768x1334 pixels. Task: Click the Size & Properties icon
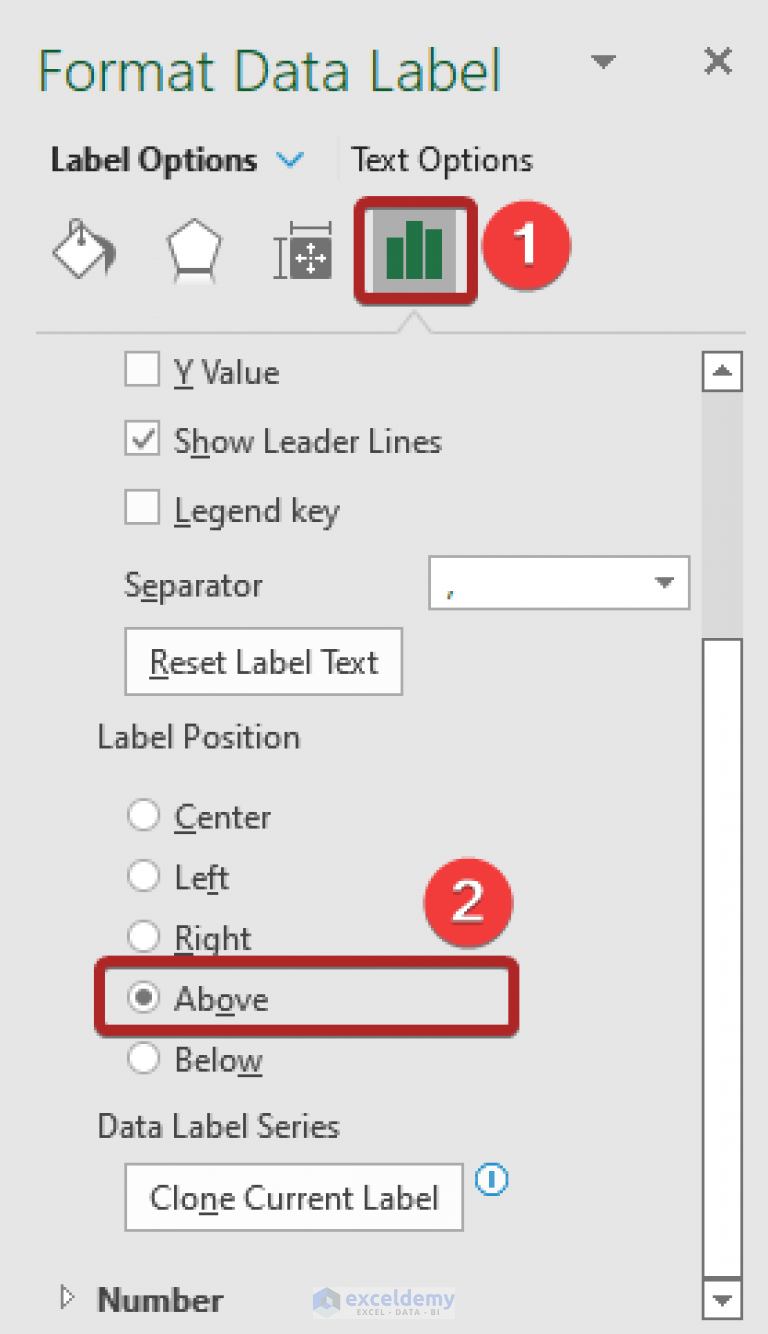pyautogui.click(x=302, y=250)
